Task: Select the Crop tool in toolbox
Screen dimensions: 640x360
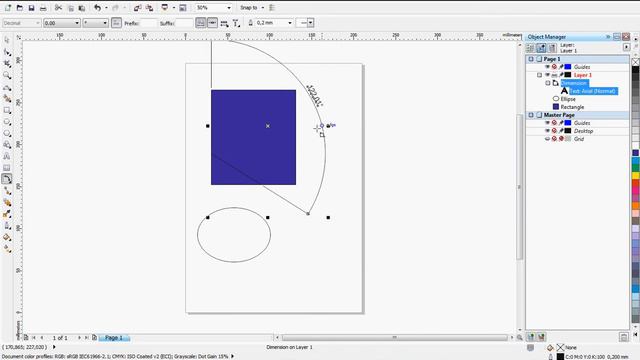Action: 7,64
